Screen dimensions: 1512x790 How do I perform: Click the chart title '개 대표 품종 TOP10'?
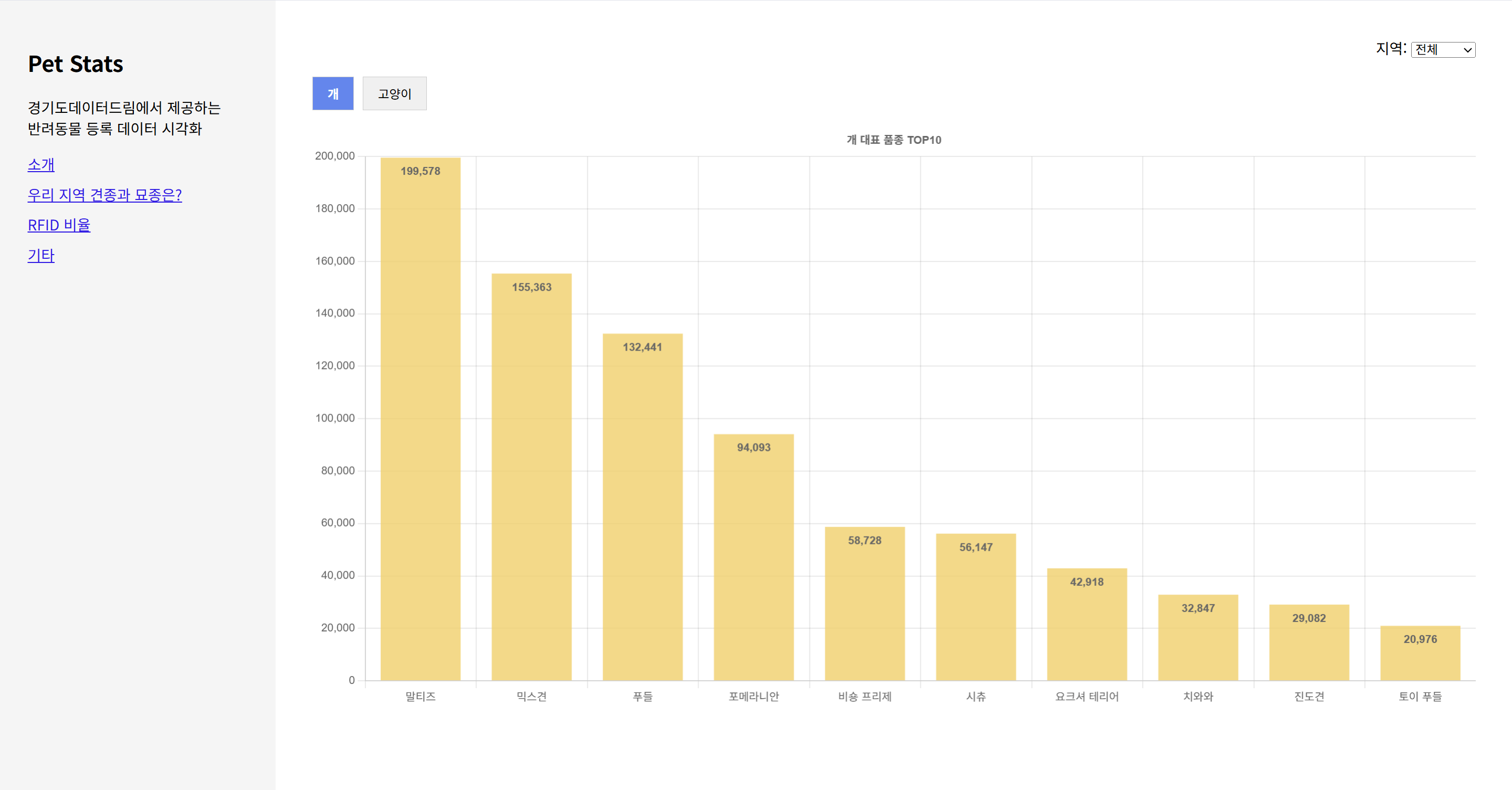click(x=894, y=140)
